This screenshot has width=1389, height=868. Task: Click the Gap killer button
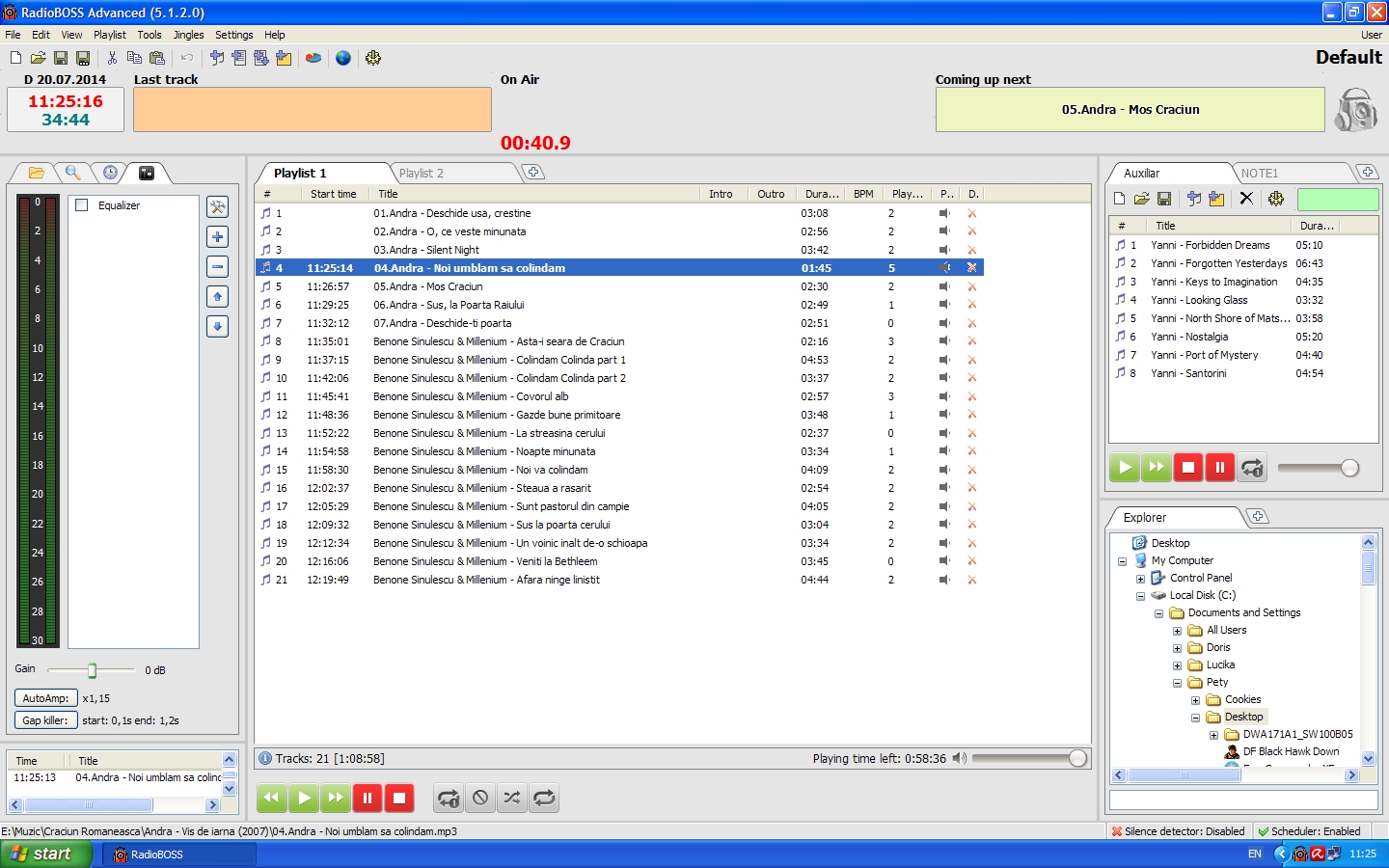45,720
